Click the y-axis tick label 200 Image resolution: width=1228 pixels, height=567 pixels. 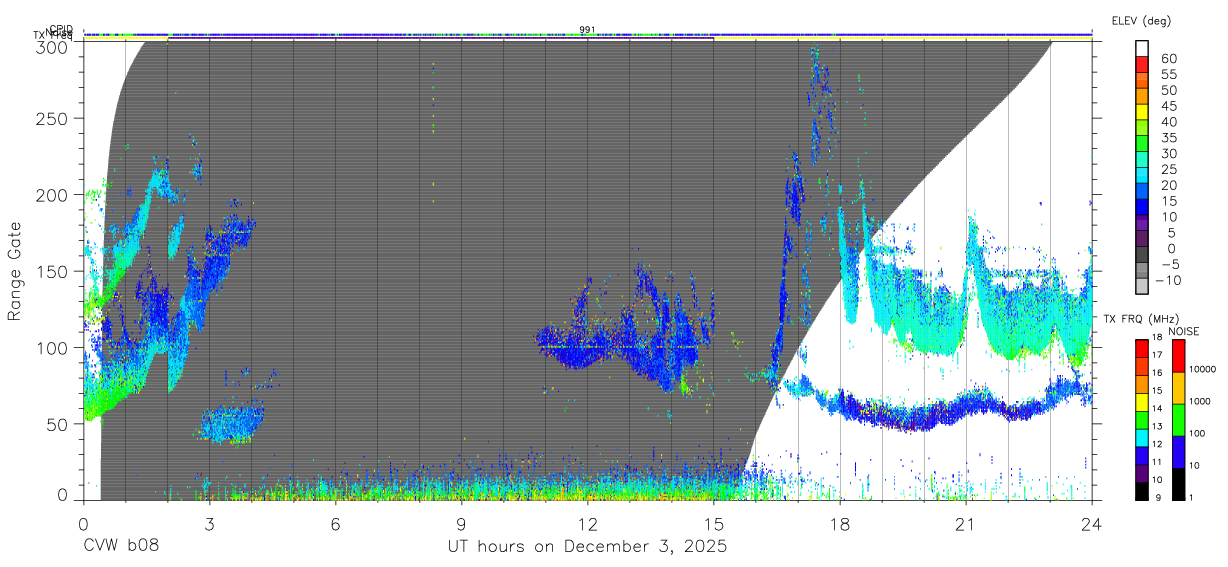point(52,195)
